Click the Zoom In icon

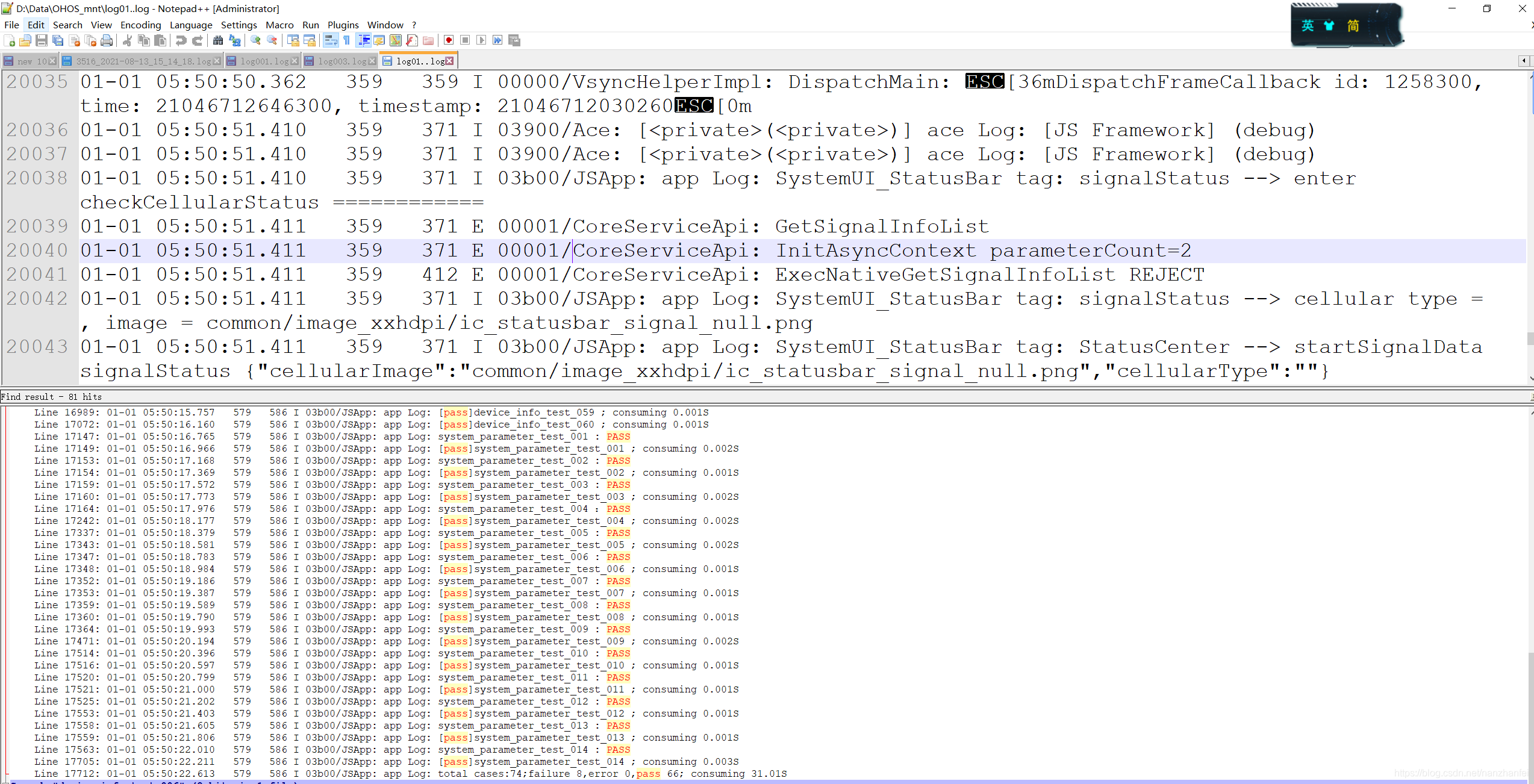point(254,41)
